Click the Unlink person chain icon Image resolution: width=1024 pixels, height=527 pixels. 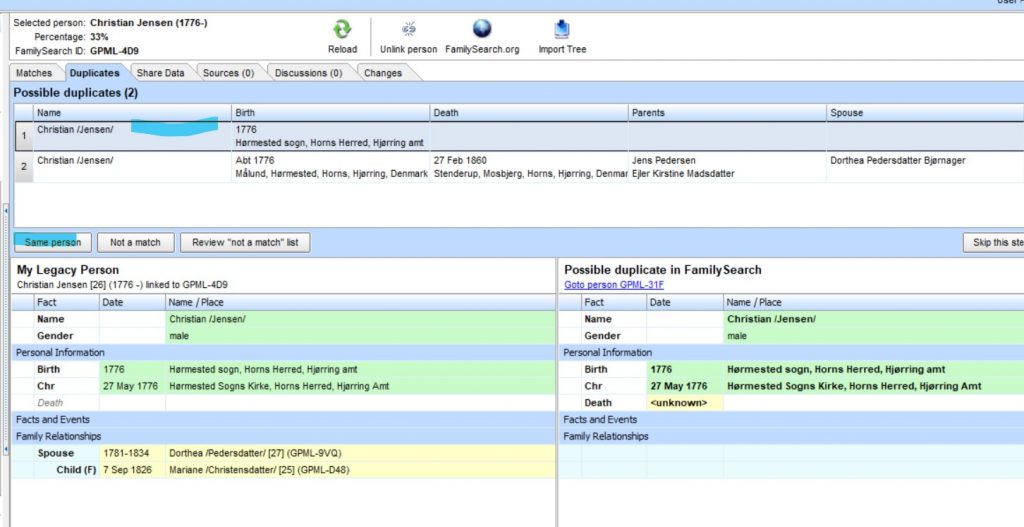coord(409,29)
